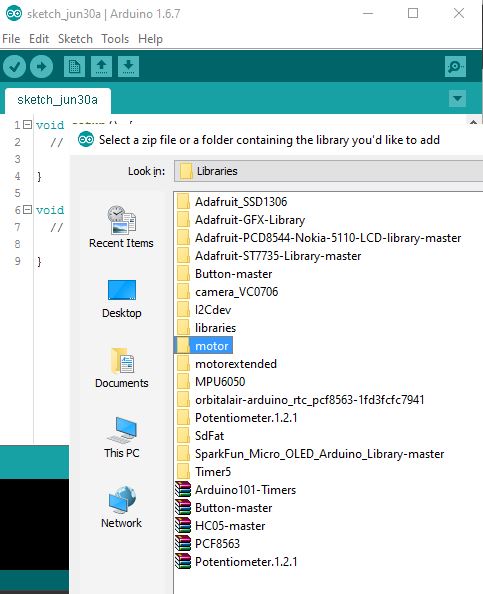This screenshot has height=594, width=483.
Task: Collapse the code fold at line 1
Action: tap(27, 124)
